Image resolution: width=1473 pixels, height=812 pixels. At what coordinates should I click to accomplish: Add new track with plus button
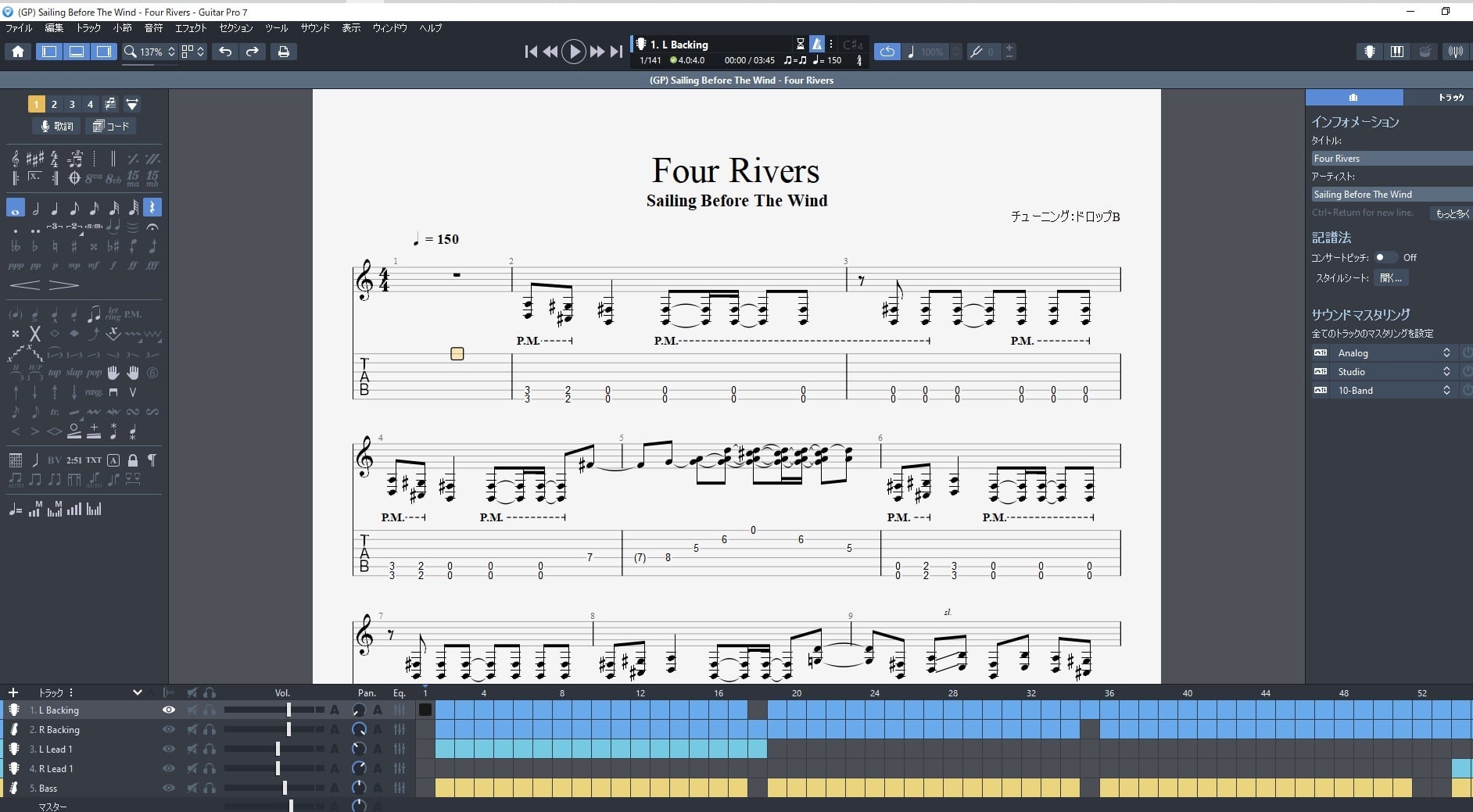point(13,692)
